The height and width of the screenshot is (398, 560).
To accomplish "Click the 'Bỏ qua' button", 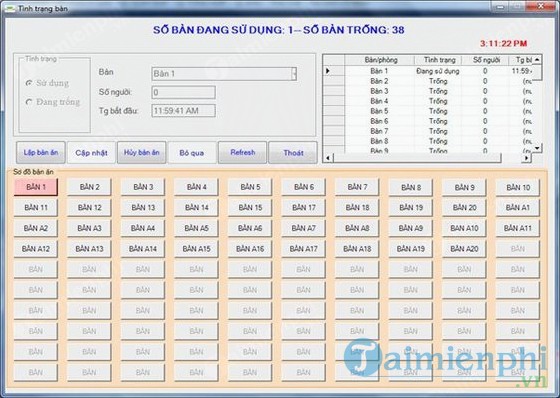I will coord(192,153).
